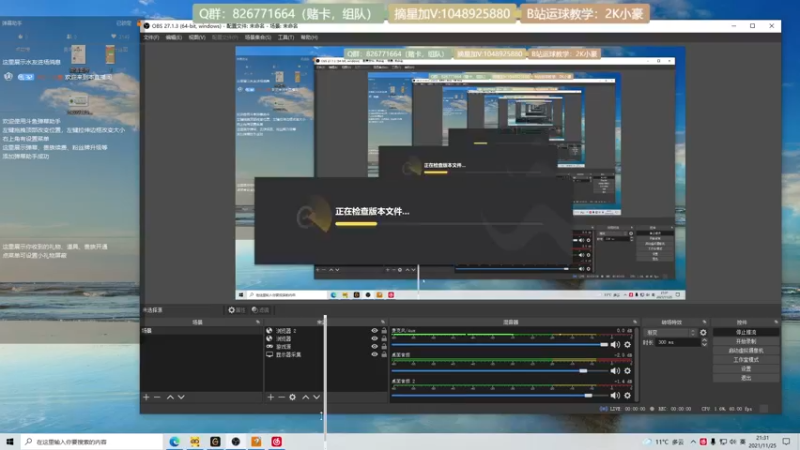Click 退出 to exit OBS
This screenshot has width=800, height=450.
coord(746,378)
